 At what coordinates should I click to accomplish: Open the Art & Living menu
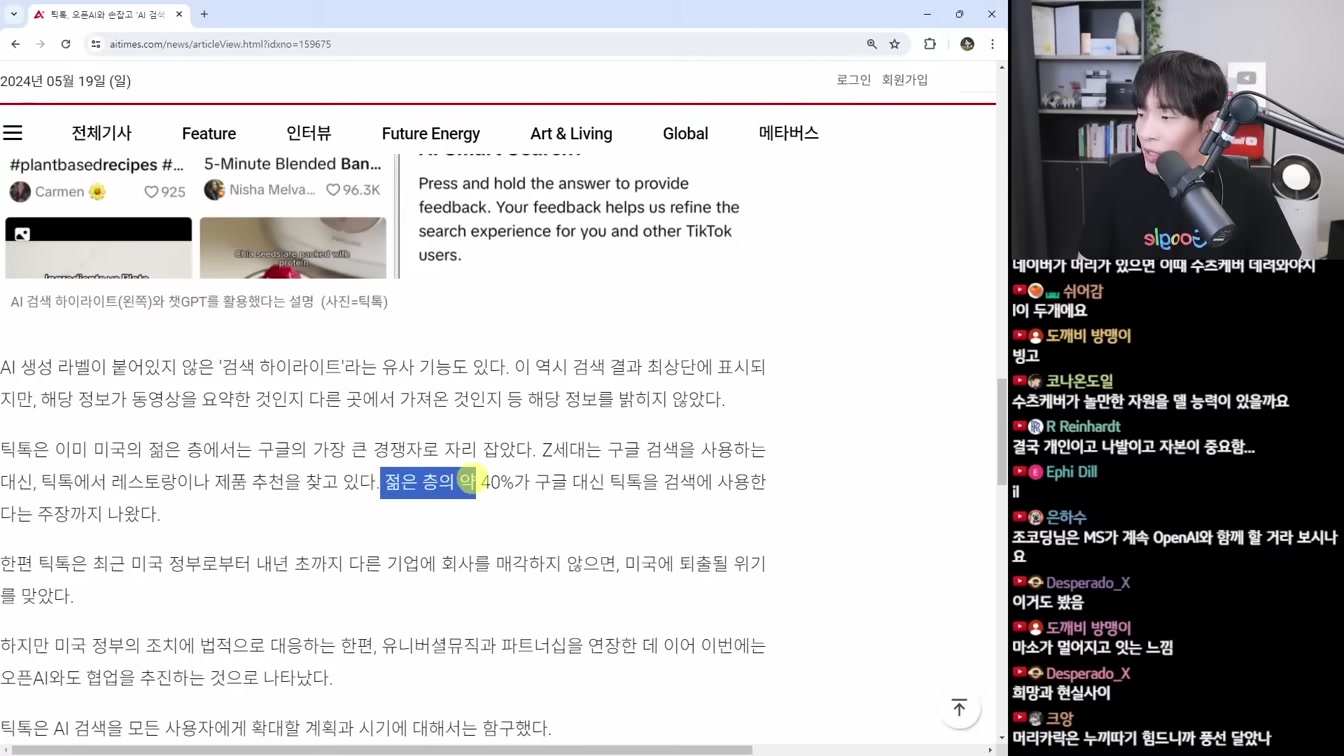(x=571, y=133)
